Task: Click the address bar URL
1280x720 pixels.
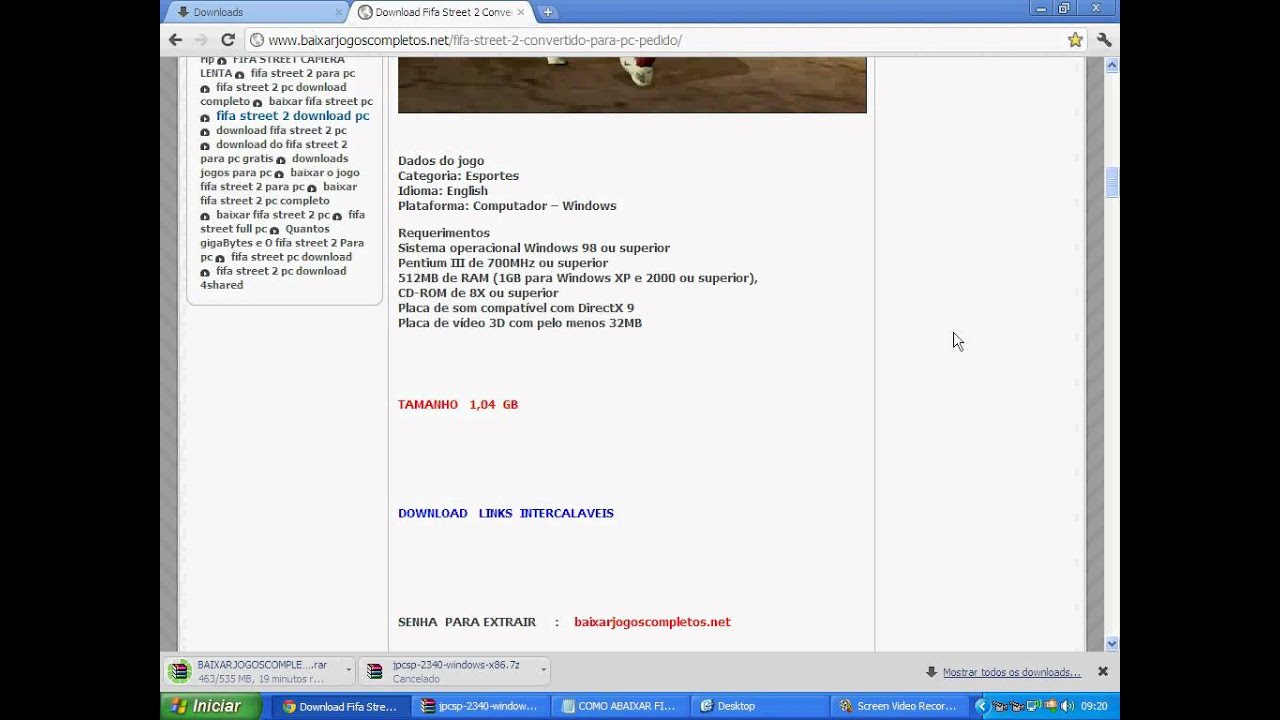Action: 475,40
